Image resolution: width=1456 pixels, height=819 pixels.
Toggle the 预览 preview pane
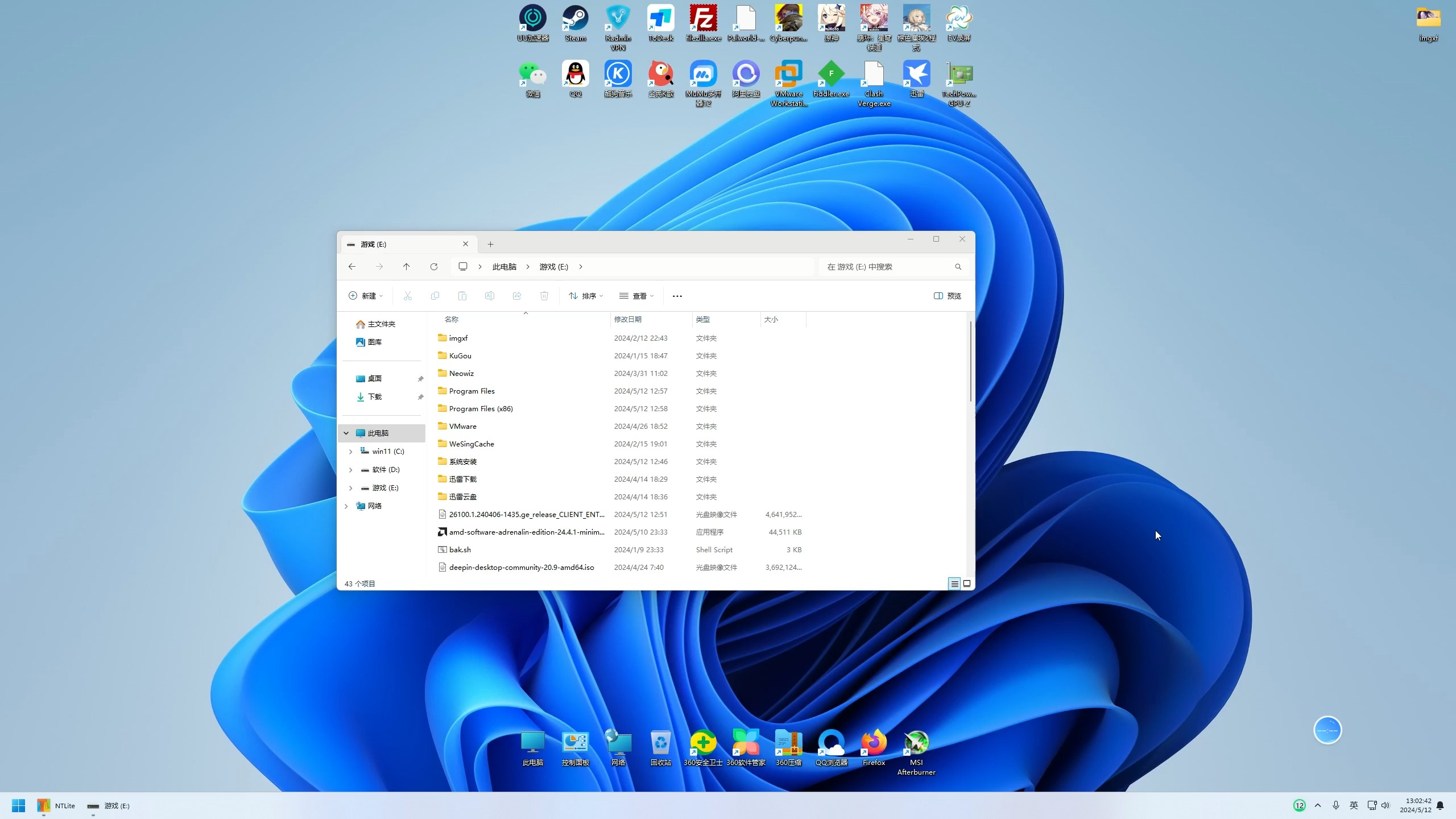(948, 296)
